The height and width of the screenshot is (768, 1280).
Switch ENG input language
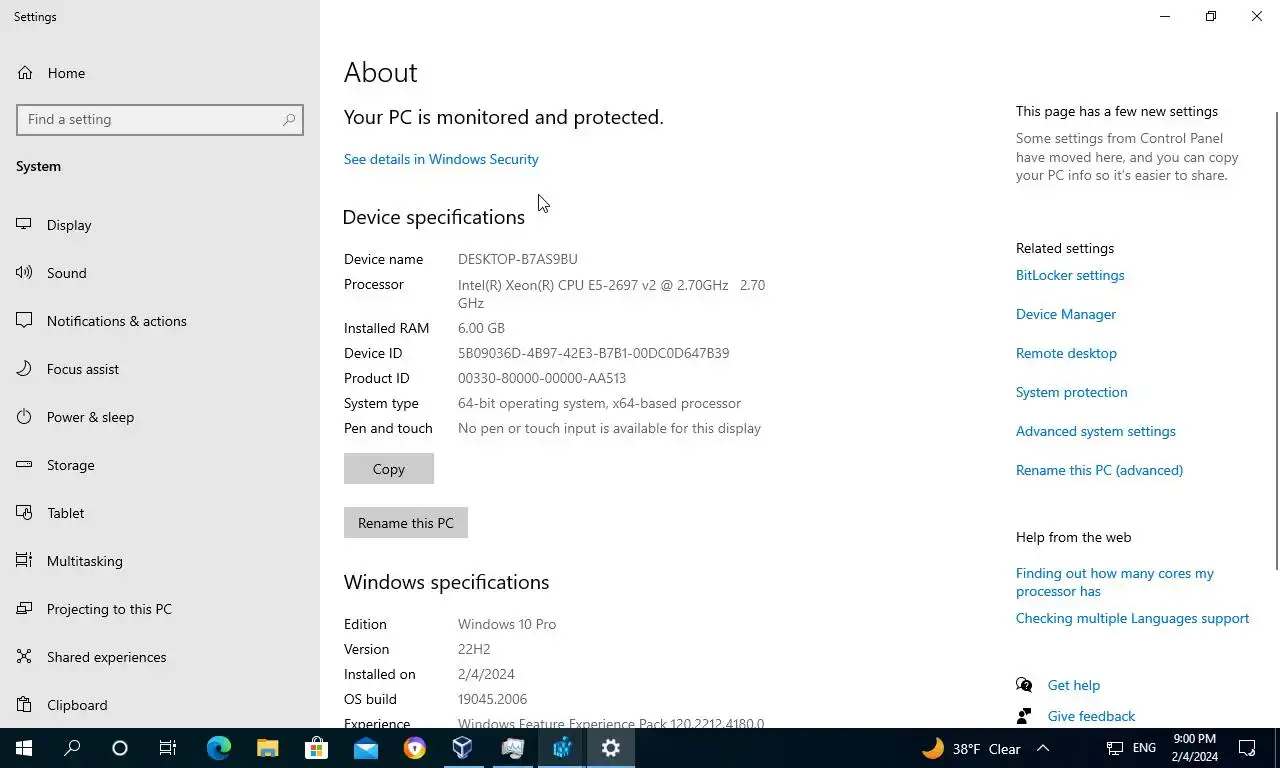[x=1144, y=748]
